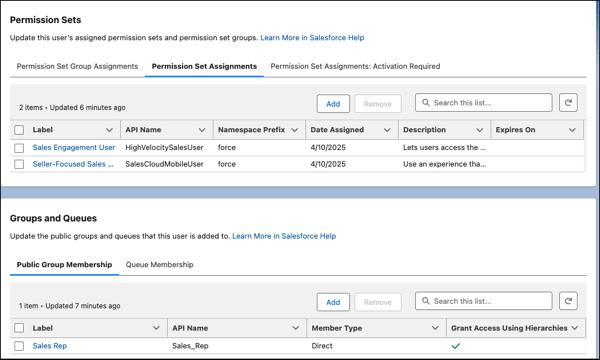Click 'Lets users access the ...' description

444,147
